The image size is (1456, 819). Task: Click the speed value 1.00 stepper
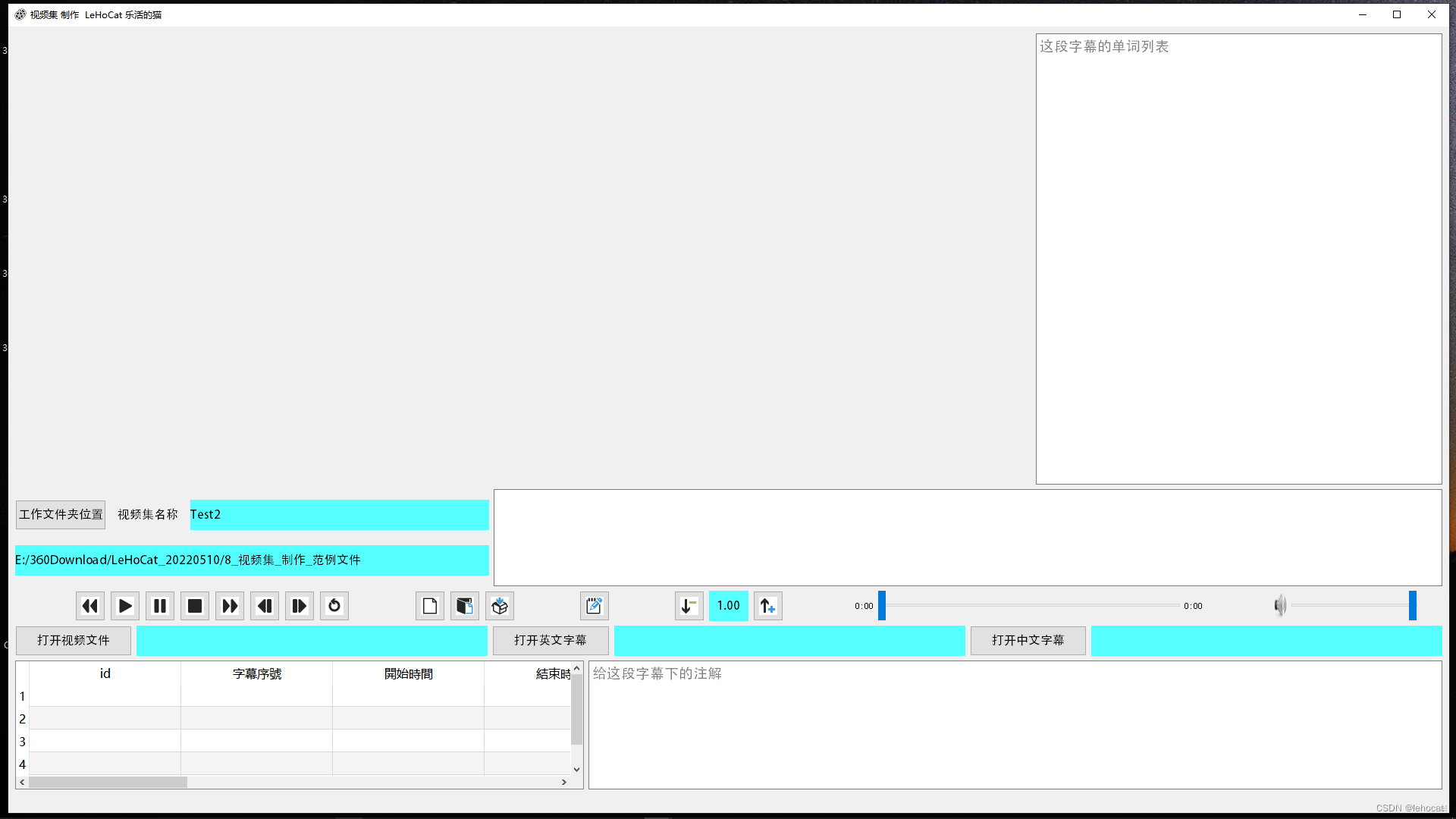click(728, 605)
